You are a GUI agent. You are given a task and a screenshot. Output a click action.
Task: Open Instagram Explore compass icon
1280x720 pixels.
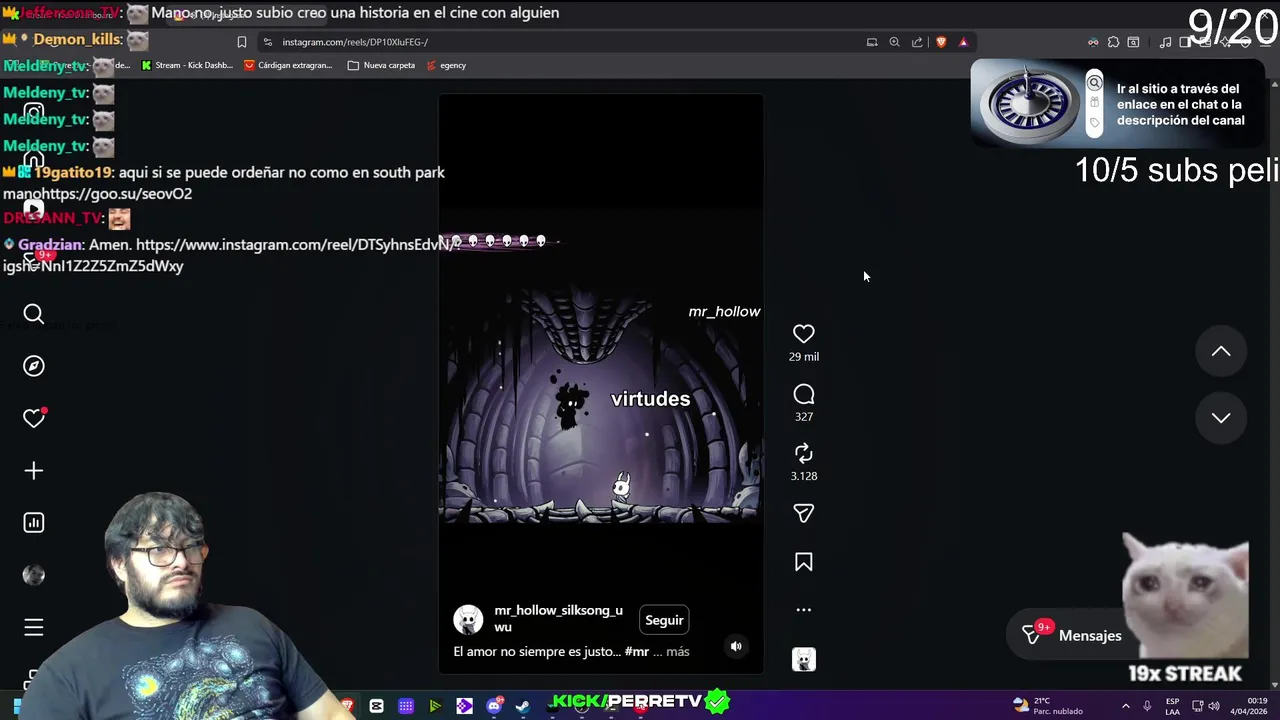(x=34, y=366)
